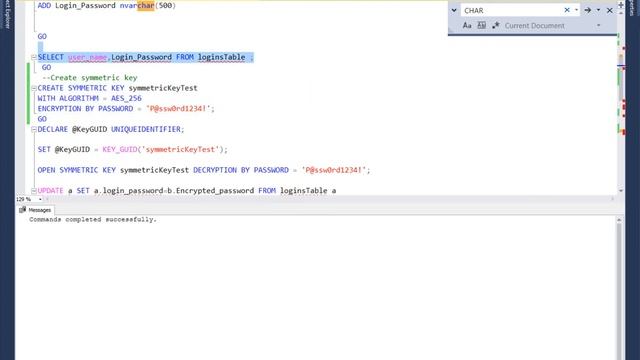Click the editor scrollbar down arrow
Viewport: 640px width, 360px height.
coord(621,191)
